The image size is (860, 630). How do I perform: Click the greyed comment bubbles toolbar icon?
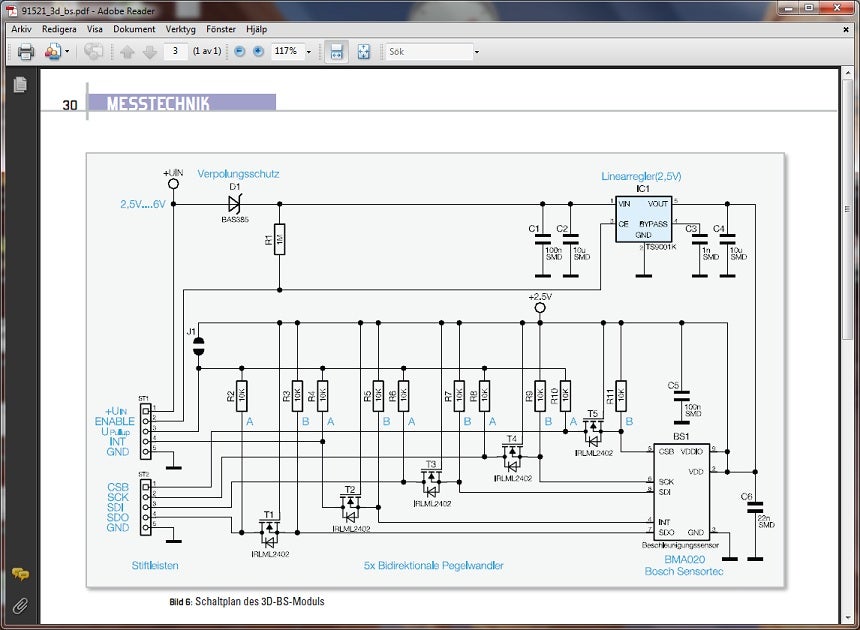(93, 52)
